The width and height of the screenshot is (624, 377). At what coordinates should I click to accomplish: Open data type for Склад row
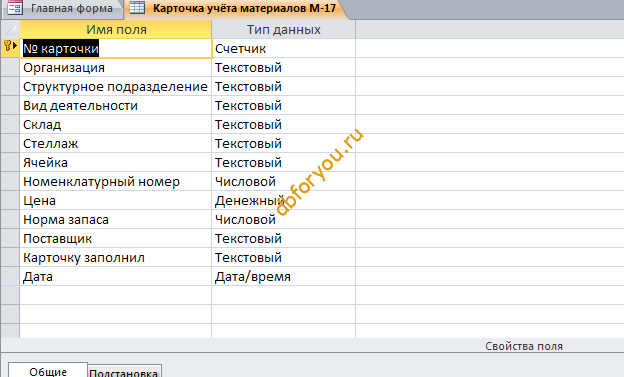click(x=283, y=125)
